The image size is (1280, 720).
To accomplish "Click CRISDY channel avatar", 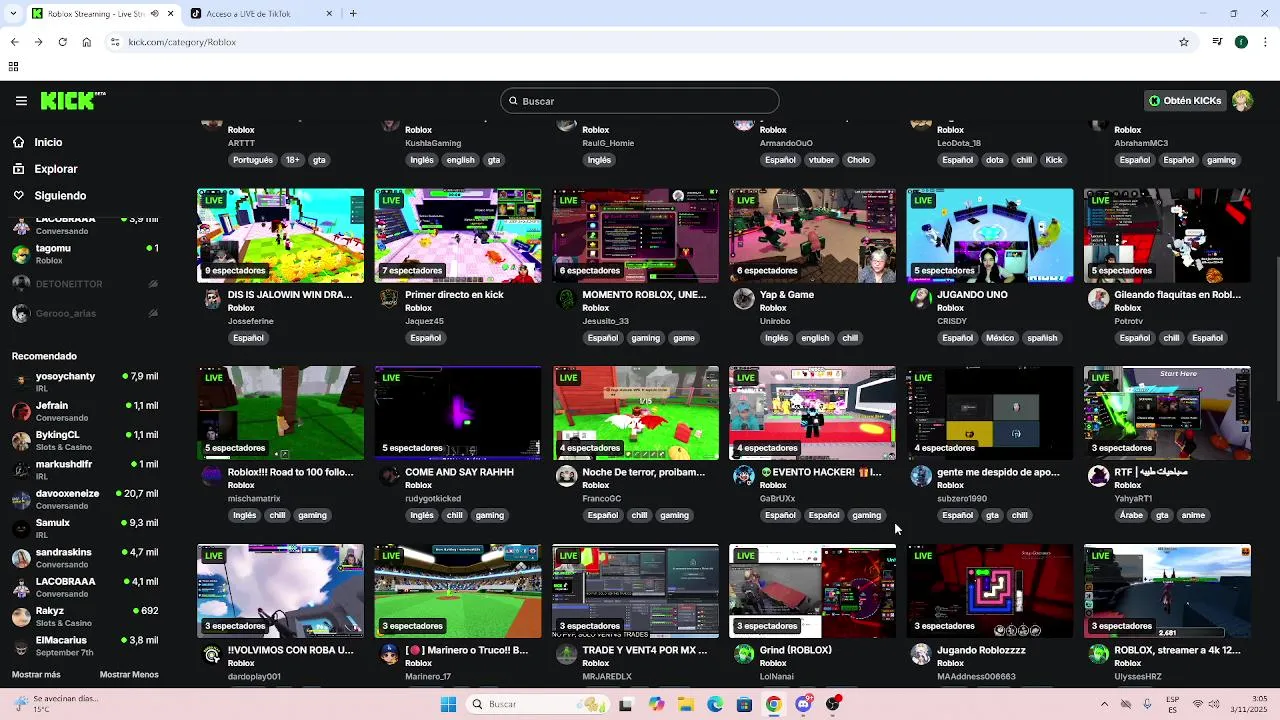I will tap(921, 300).
